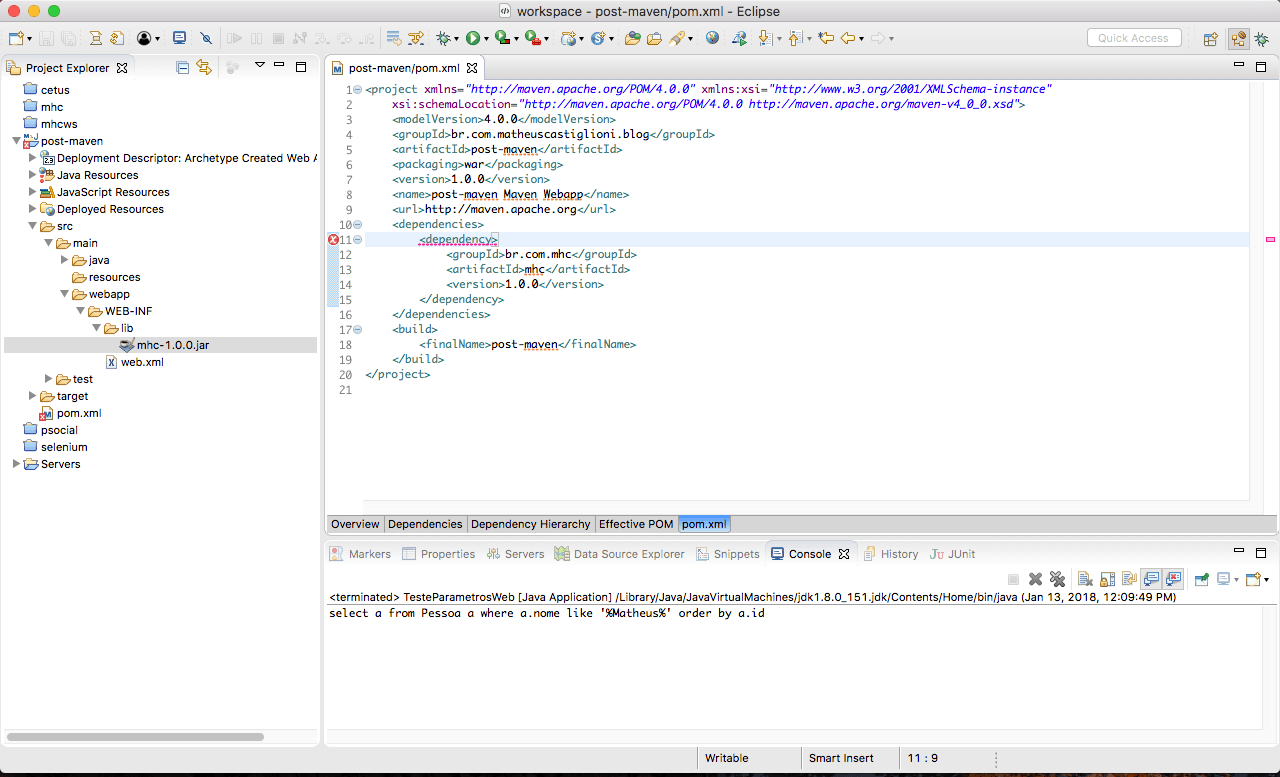The width and height of the screenshot is (1280, 777).
Task: Collapse the webapp folder
Action: 65,294
